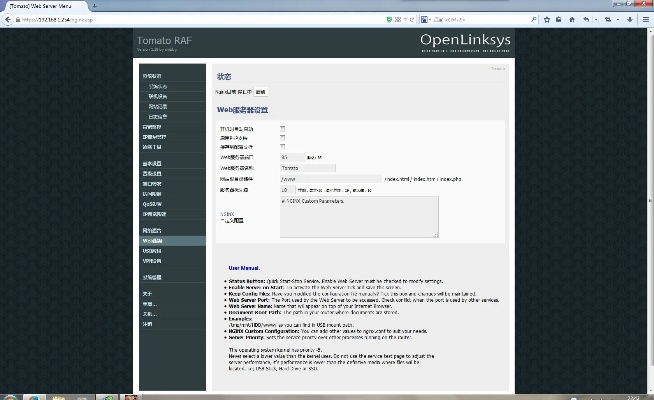This screenshot has width=654, height=400.
Task: Click the magnifier icon in the search box
Action: (533, 19)
